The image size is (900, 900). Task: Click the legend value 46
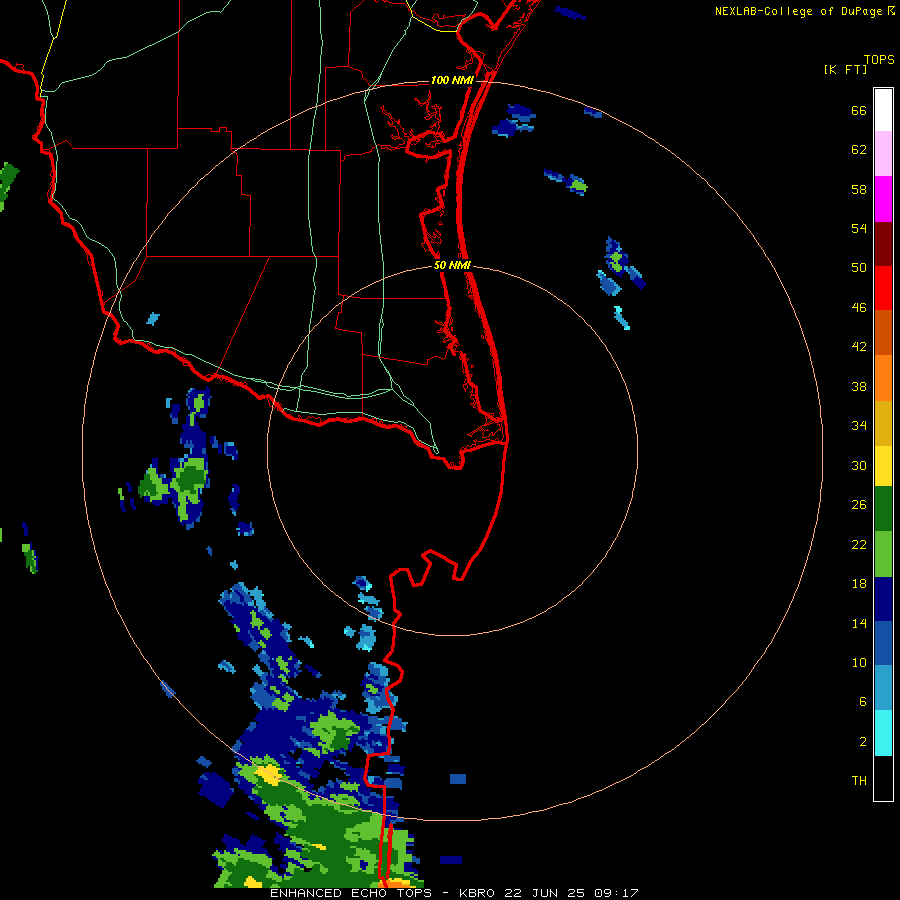(x=859, y=308)
